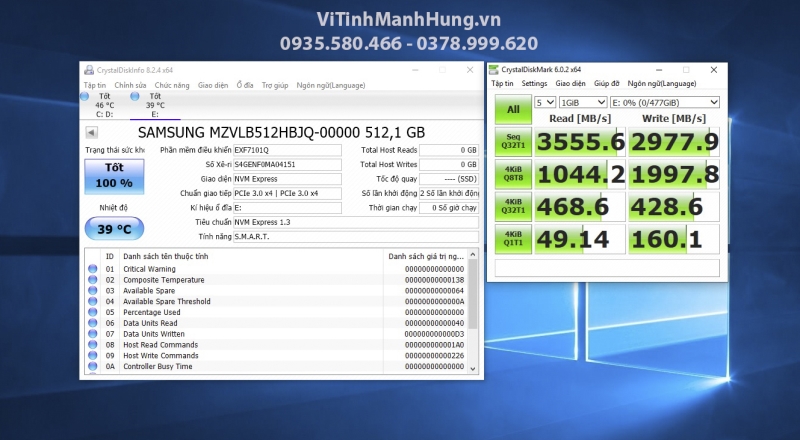Click the Host Read Commands status circle
Screen dimensions: 800x440
[92, 345]
